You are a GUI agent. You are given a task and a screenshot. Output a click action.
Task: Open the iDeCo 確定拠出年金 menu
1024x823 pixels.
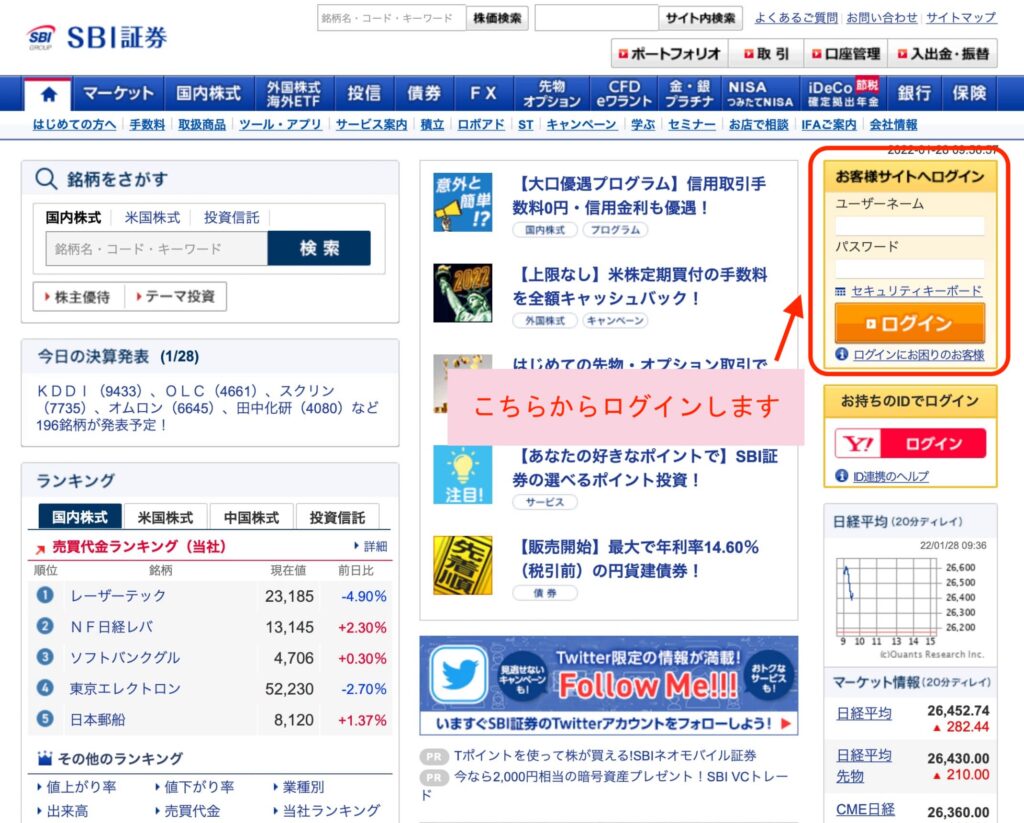point(844,94)
